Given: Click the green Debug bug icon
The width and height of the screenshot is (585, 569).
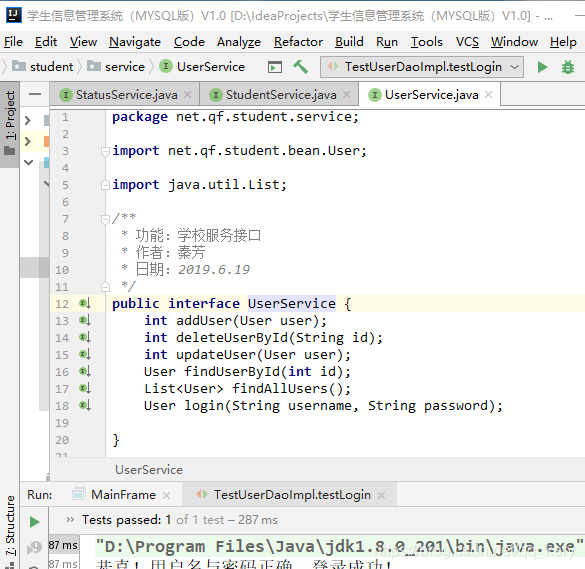Looking at the screenshot, I should pyautogui.click(x=568, y=67).
